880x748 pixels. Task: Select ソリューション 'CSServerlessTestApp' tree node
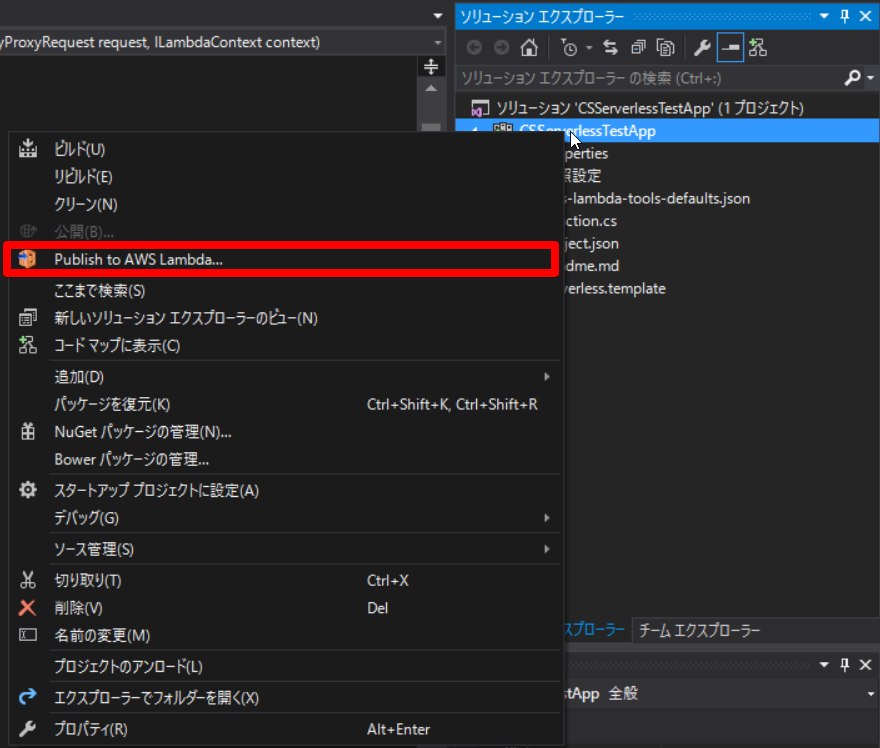click(650, 108)
